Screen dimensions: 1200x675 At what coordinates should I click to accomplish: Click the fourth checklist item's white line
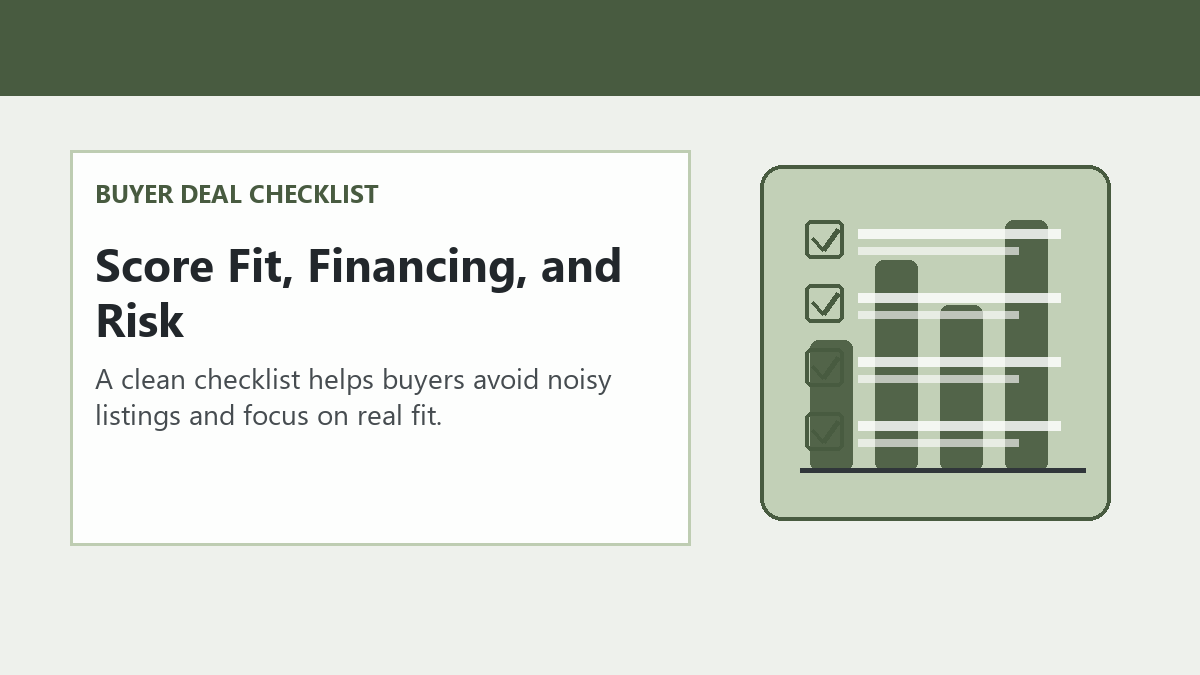pos(959,426)
